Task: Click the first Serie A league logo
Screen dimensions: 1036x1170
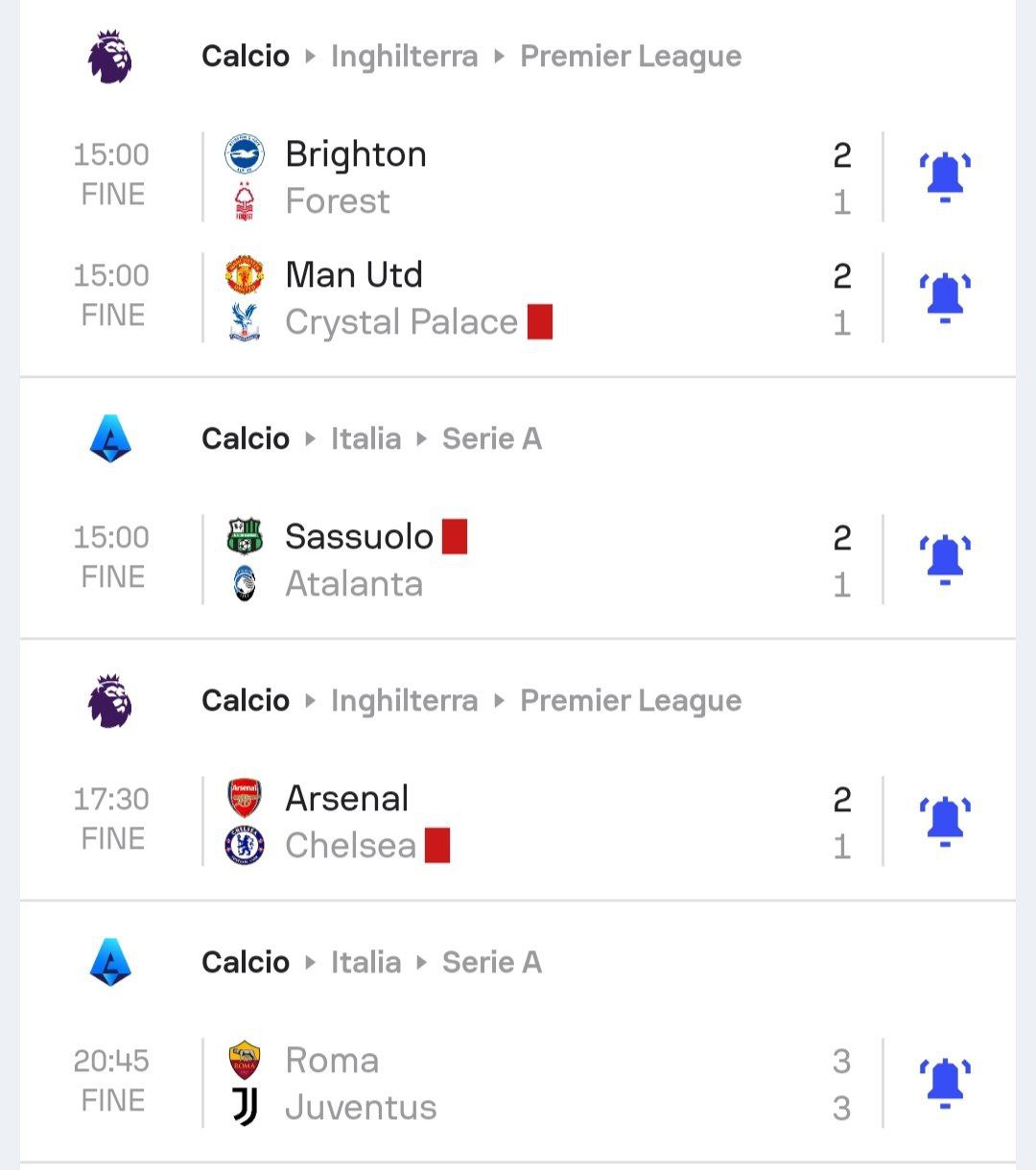Action: pyautogui.click(x=110, y=439)
